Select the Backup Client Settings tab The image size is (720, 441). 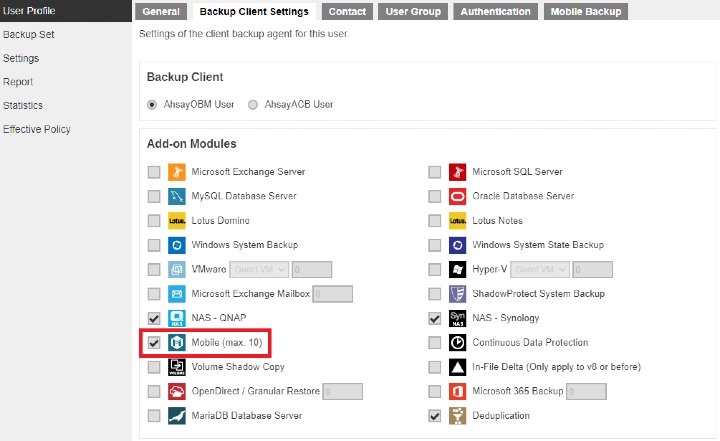click(254, 11)
